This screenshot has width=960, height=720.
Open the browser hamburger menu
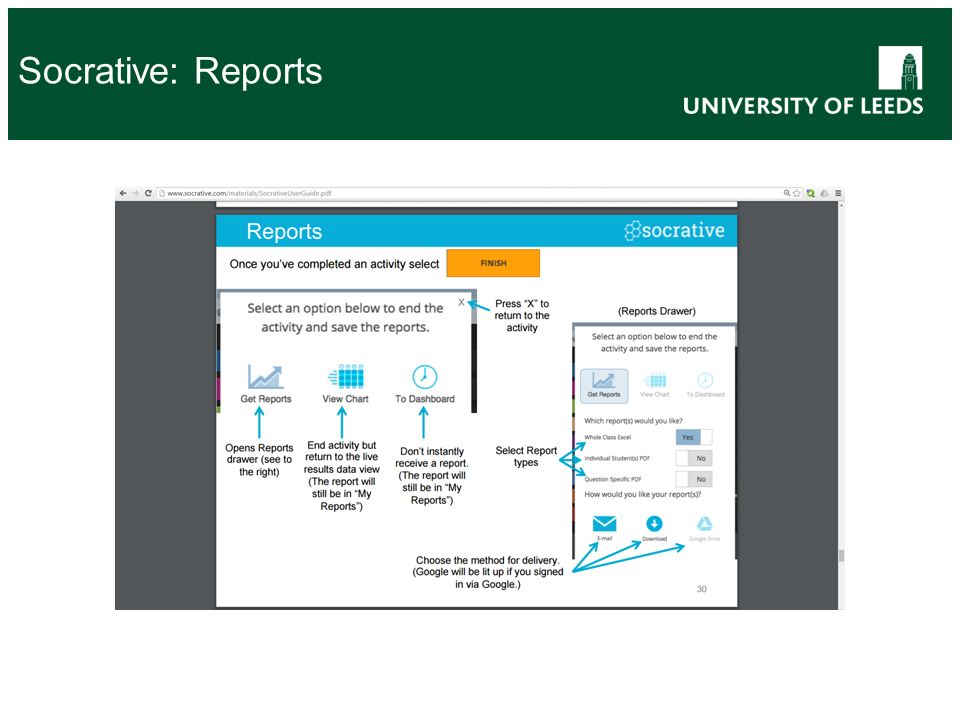[x=838, y=193]
